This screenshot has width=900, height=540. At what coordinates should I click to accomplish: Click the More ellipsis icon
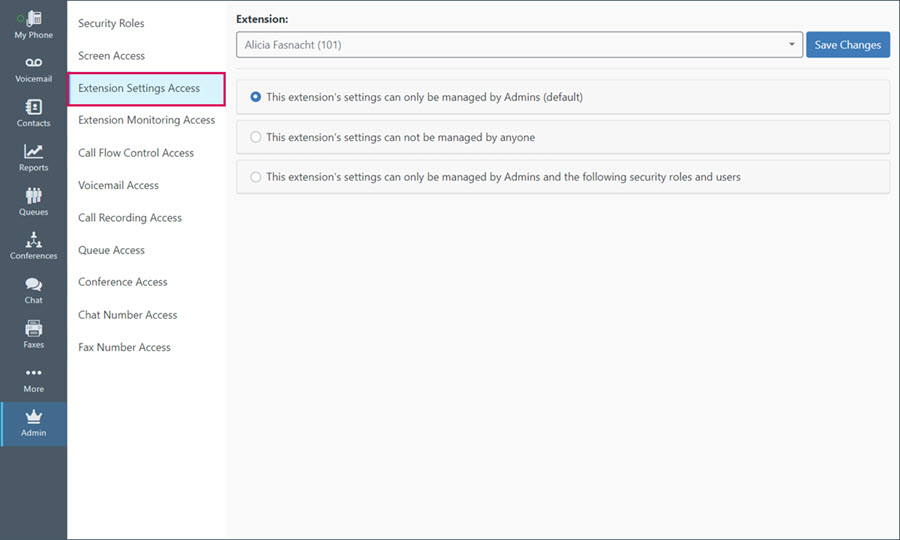33,372
